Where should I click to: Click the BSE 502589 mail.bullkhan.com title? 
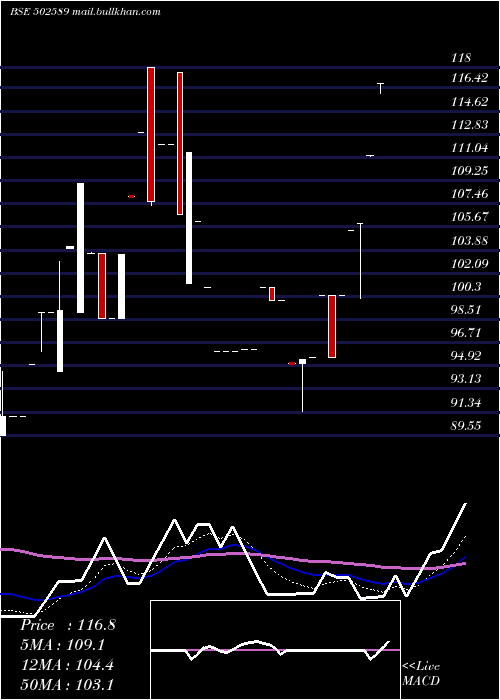(85, 12)
